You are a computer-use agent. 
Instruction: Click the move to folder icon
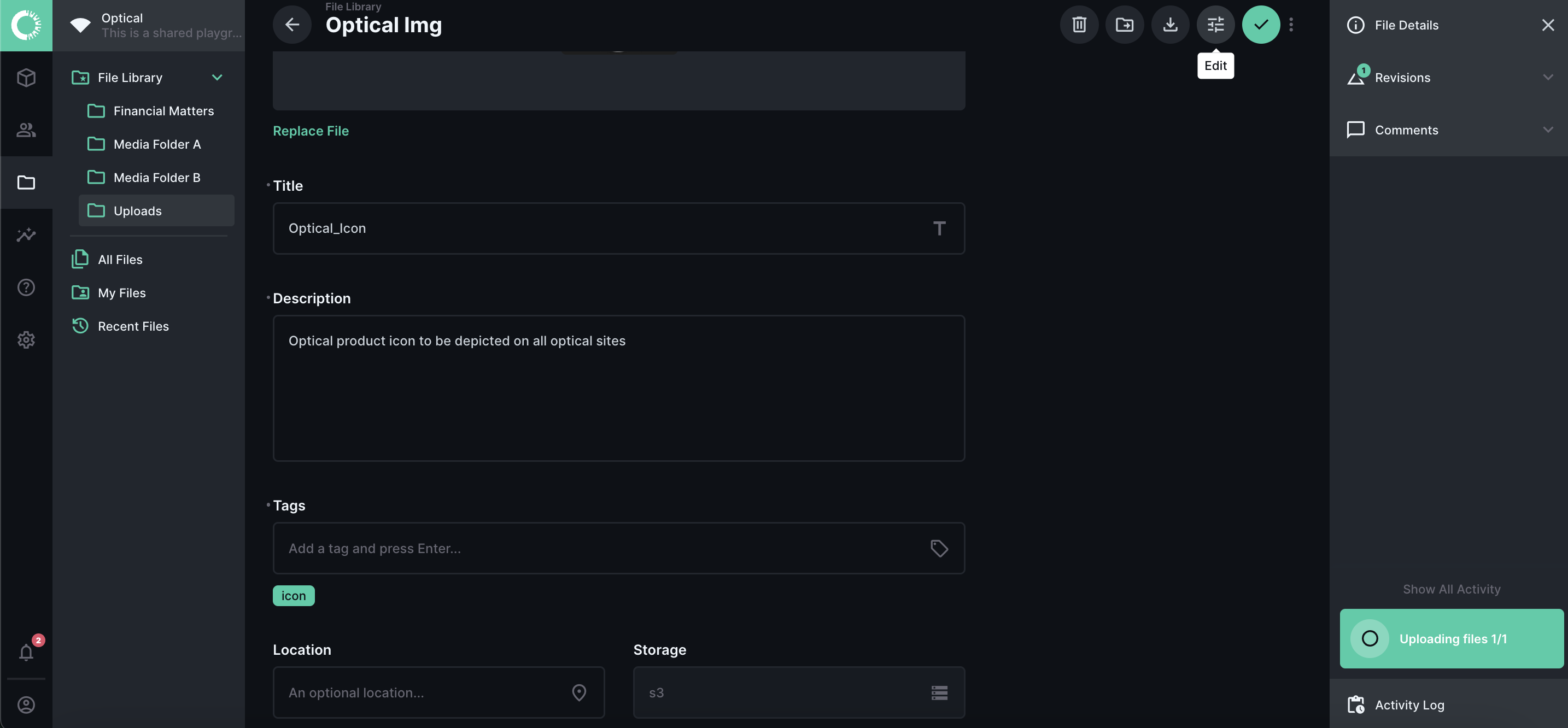(x=1124, y=25)
